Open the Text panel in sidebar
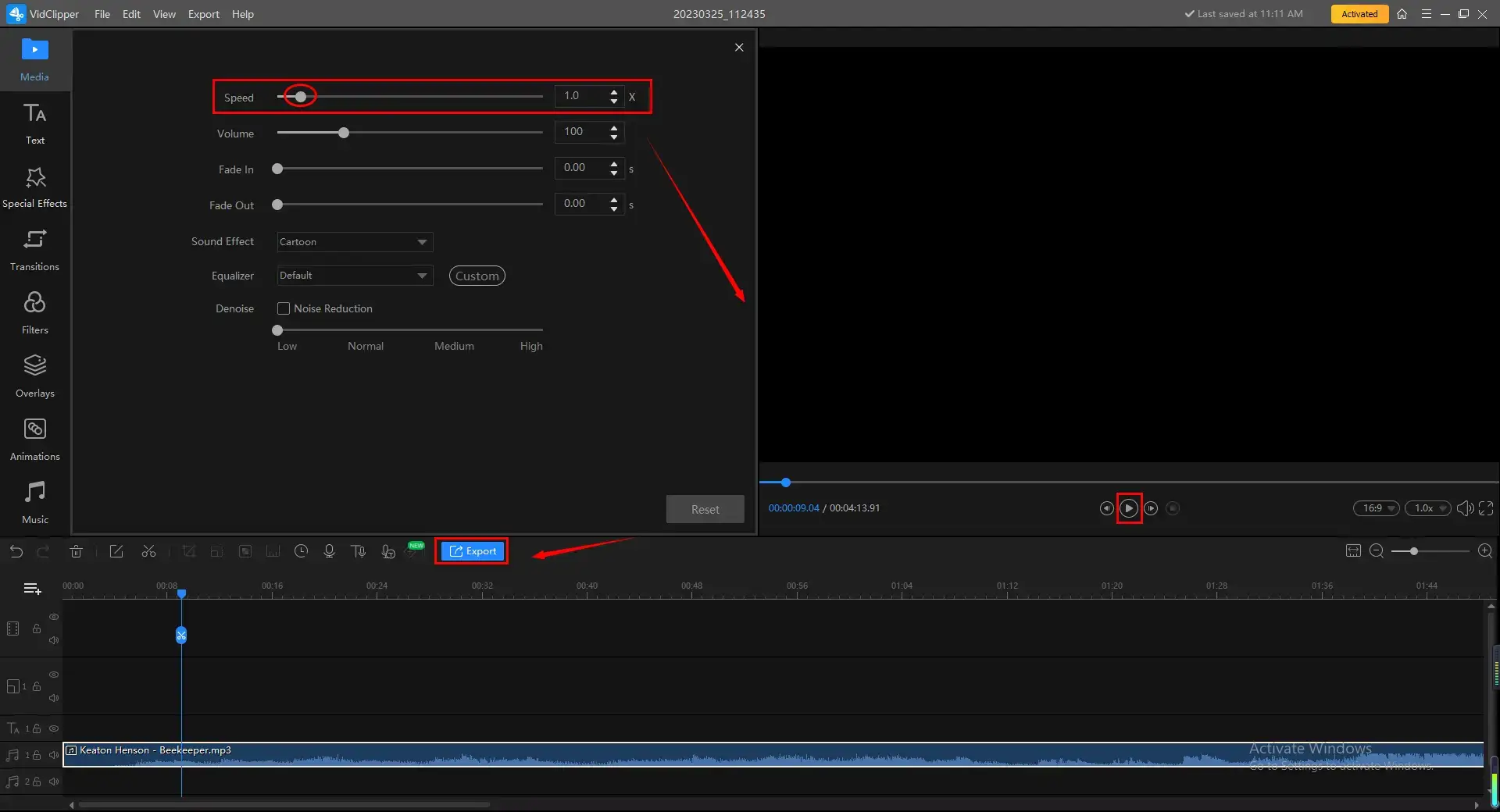Image resolution: width=1500 pixels, height=812 pixels. tap(34, 123)
